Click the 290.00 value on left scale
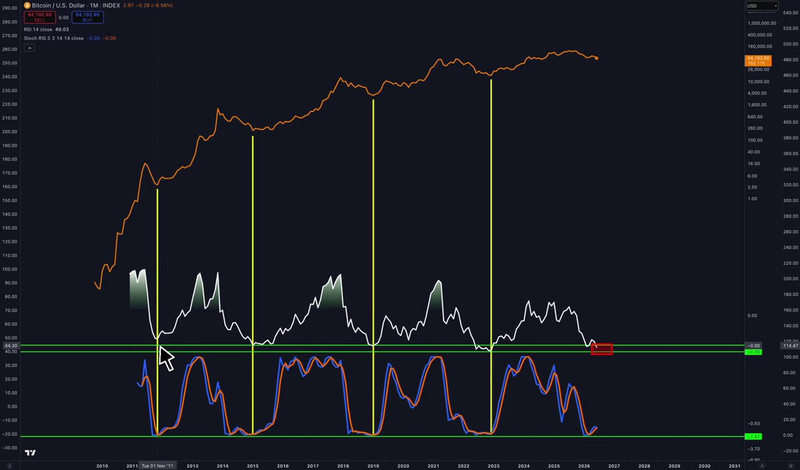Screen dimensions: 800x470 coord(9,8)
